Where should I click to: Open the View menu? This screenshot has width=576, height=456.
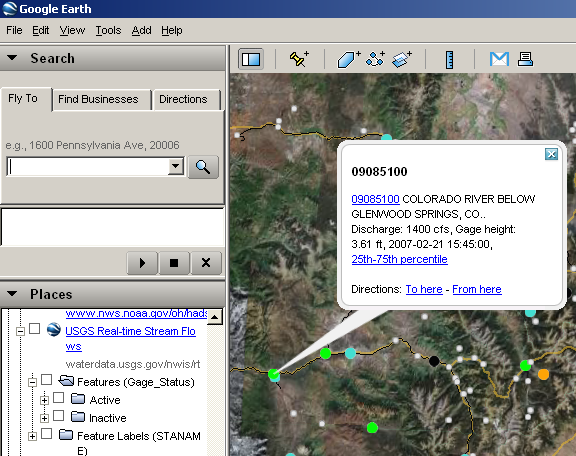[x=72, y=30]
